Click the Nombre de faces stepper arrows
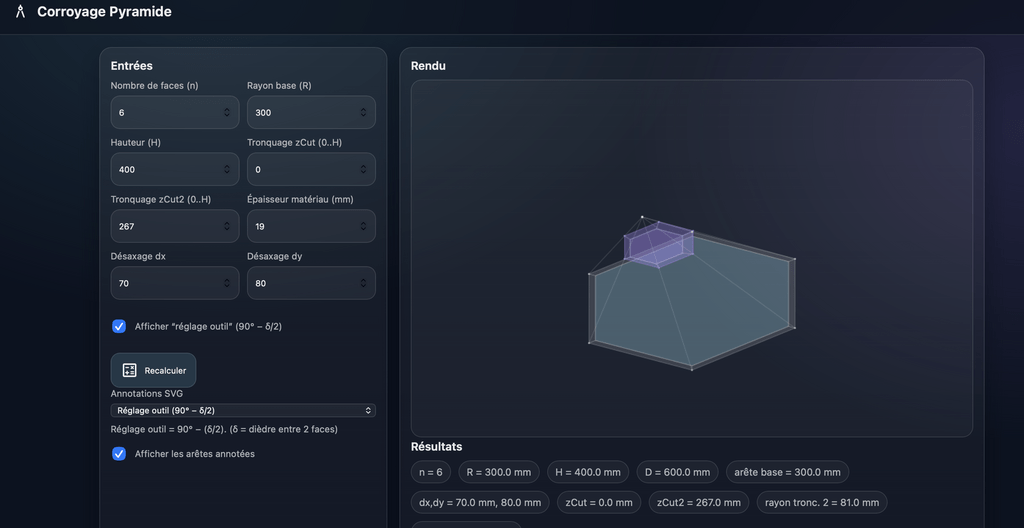This screenshot has width=1024, height=528. coord(227,113)
